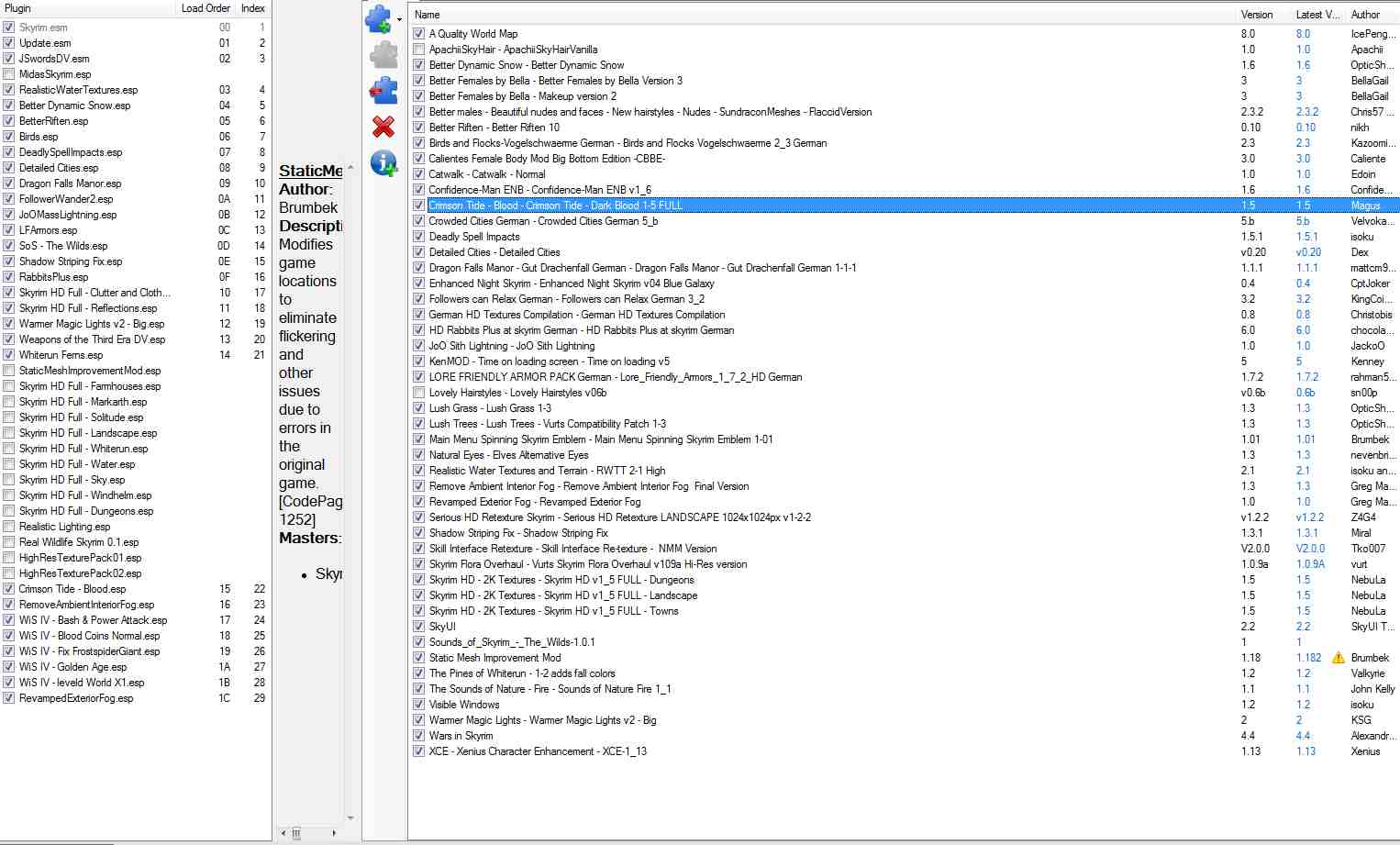Click latest version V2.0.0 link for Skill Interface

[1310, 549]
